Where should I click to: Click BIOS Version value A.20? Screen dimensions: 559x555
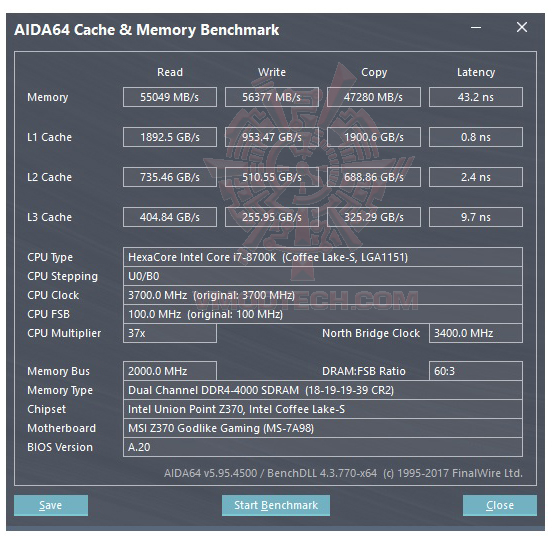click(x=323, y=447)
